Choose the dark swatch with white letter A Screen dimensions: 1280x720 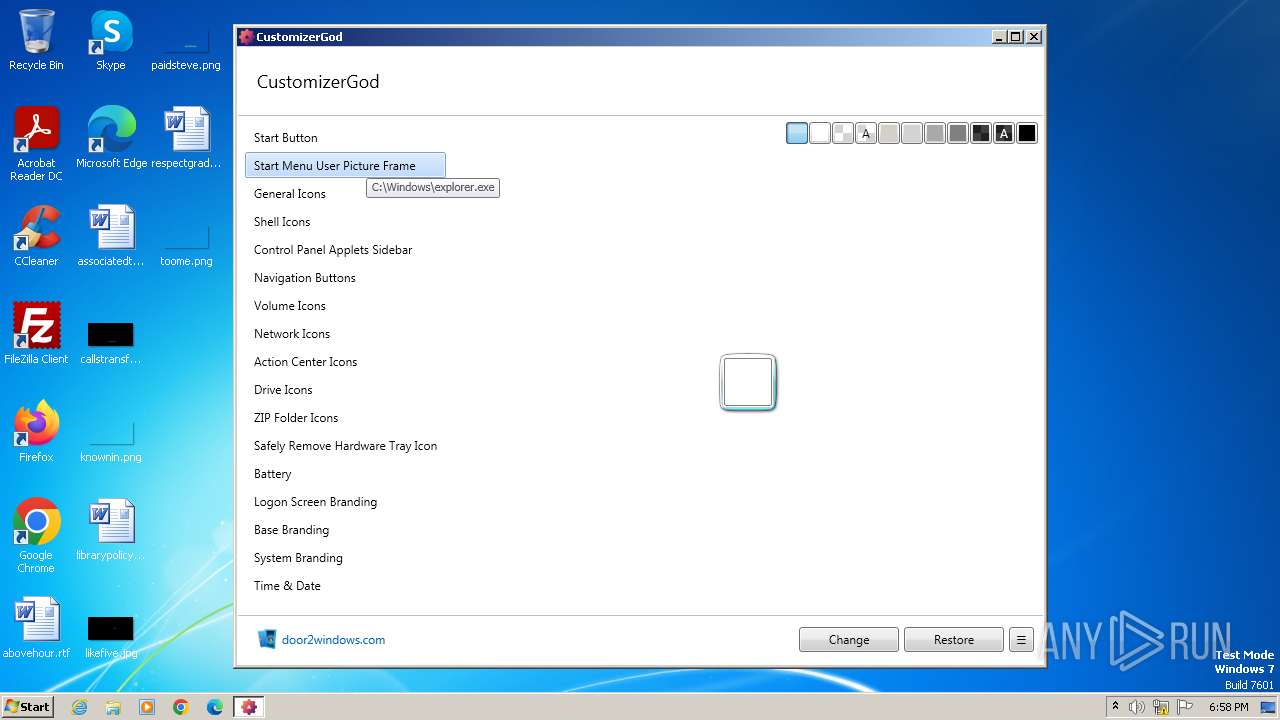[1004, 134]
